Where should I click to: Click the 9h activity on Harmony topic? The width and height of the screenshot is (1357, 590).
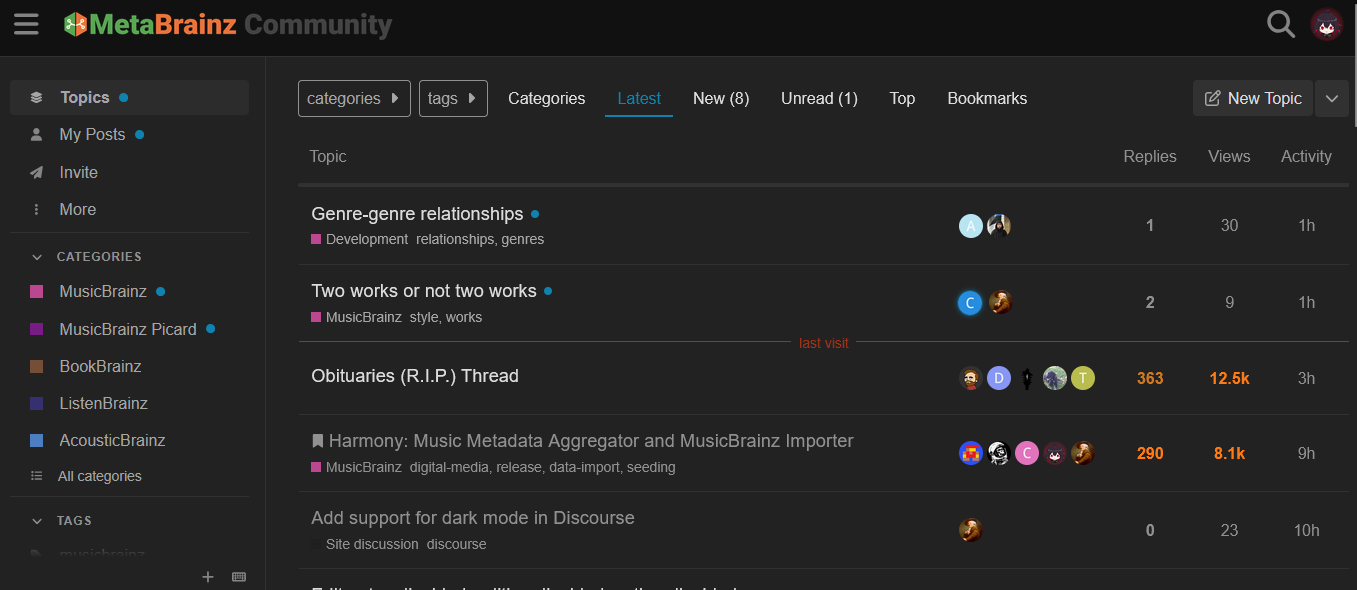click(1306, 453)
